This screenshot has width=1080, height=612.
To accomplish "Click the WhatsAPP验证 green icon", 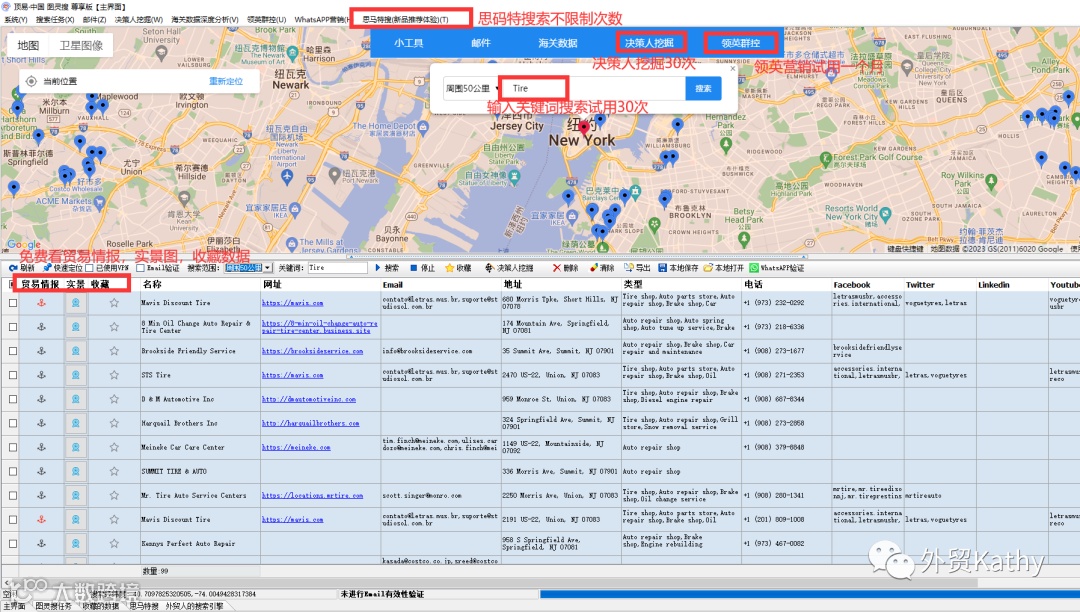I will pos(754,268).
